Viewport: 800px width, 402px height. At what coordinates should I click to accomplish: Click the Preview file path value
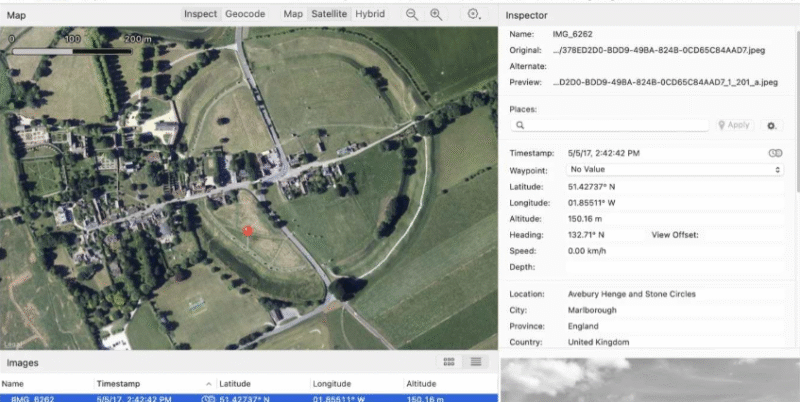click(665, 82)
